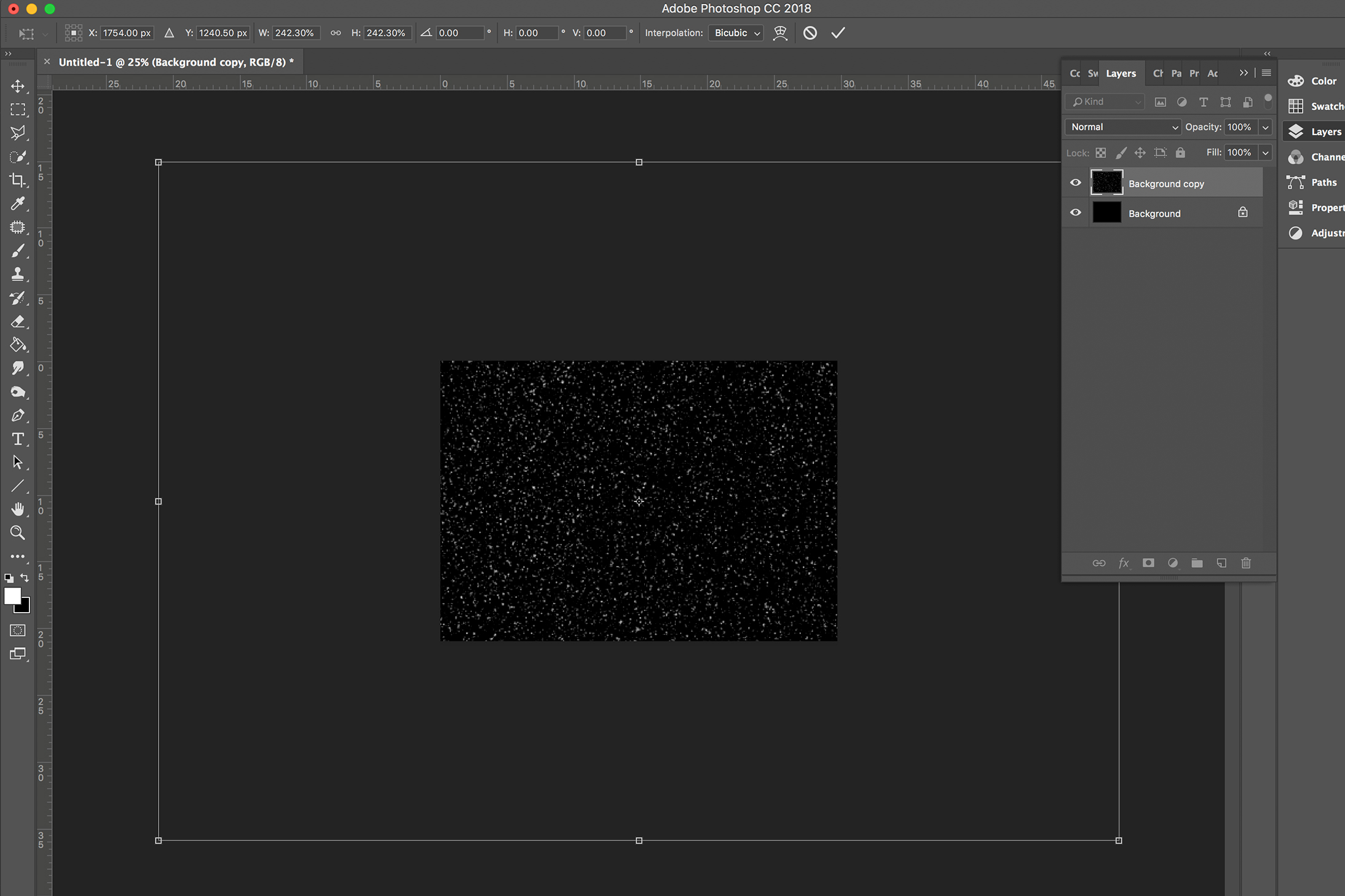Open the Paths panel button
Viewport: 1345px width, 896px height.
coord(1315,183)
